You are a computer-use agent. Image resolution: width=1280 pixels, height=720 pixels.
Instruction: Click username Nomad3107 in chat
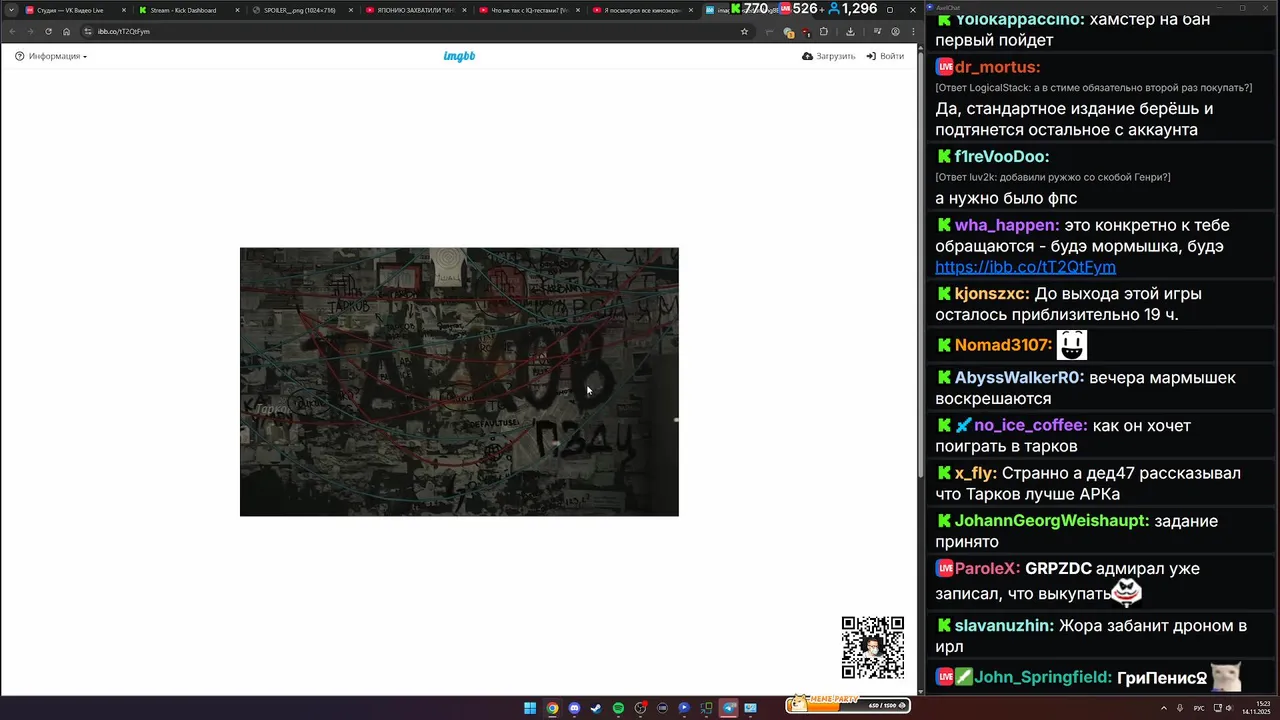(x=1004, y=345)
